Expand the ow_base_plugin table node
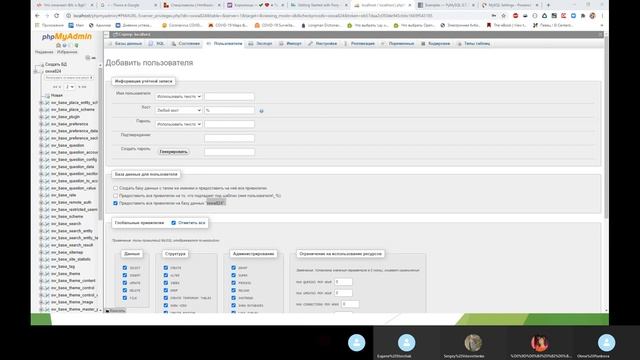 point(41,117)
